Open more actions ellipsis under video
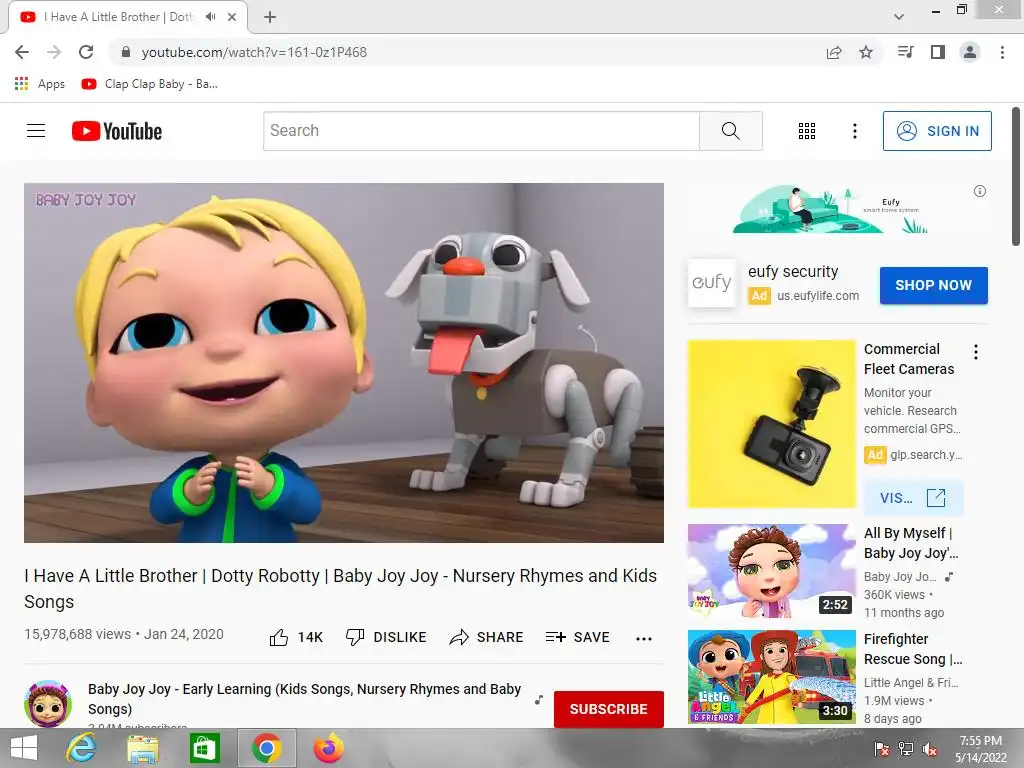1024x768 pixels. click(644, 639)
